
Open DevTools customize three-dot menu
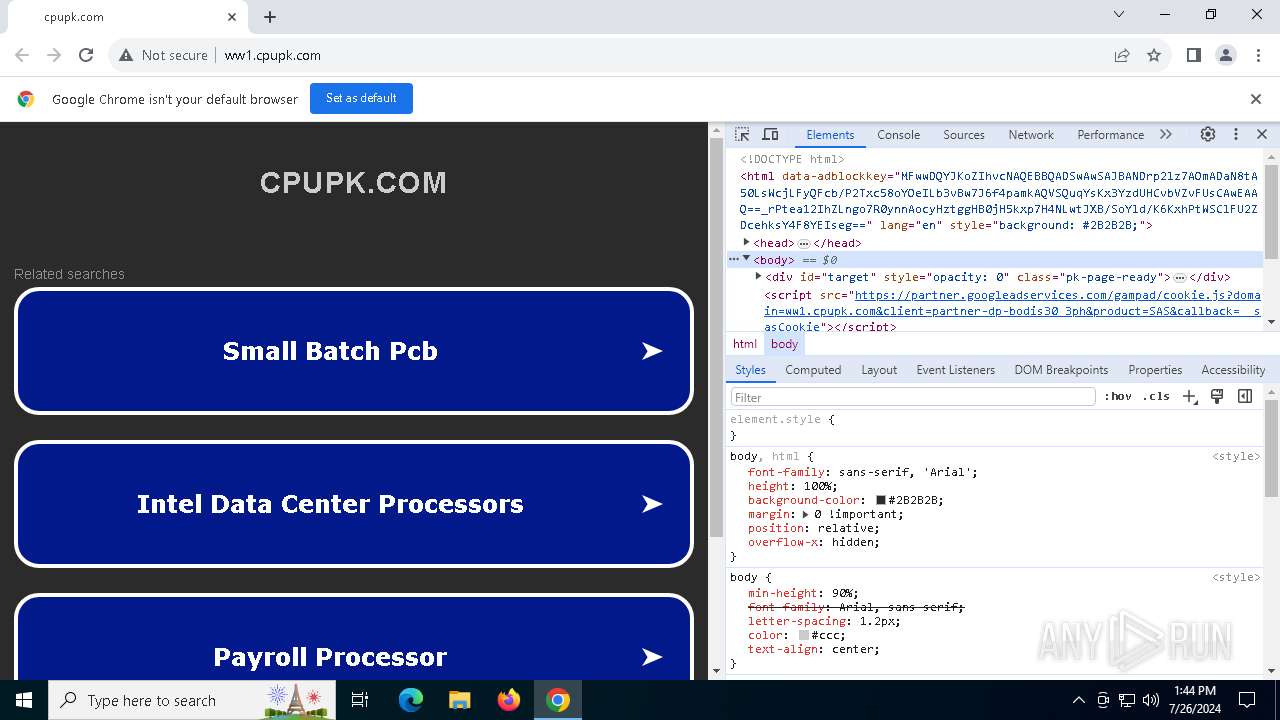tap(1236, 134)
